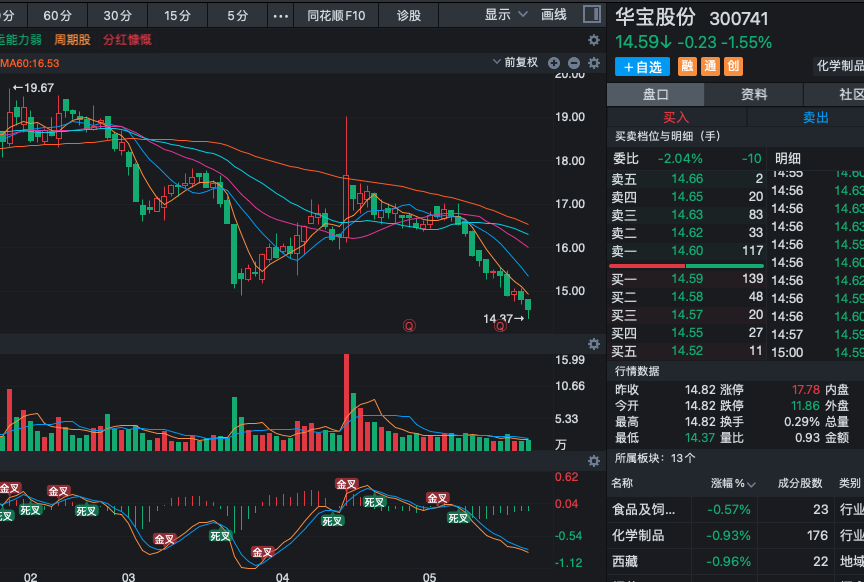Image resolution: width=864 pixels, height=582 pixels.
Task: Switch to the 15分 period
Action: (x=177, y=15)
